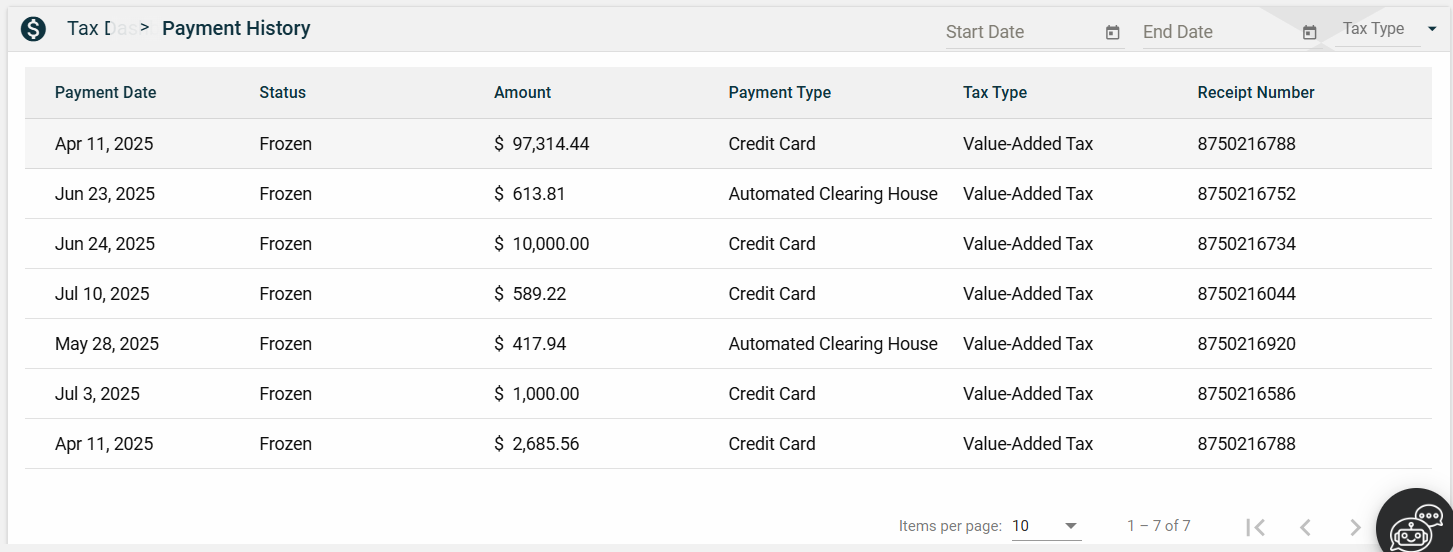Sort by Status column header
This screenshot has height=552, width=1453.
pos(282,92)
